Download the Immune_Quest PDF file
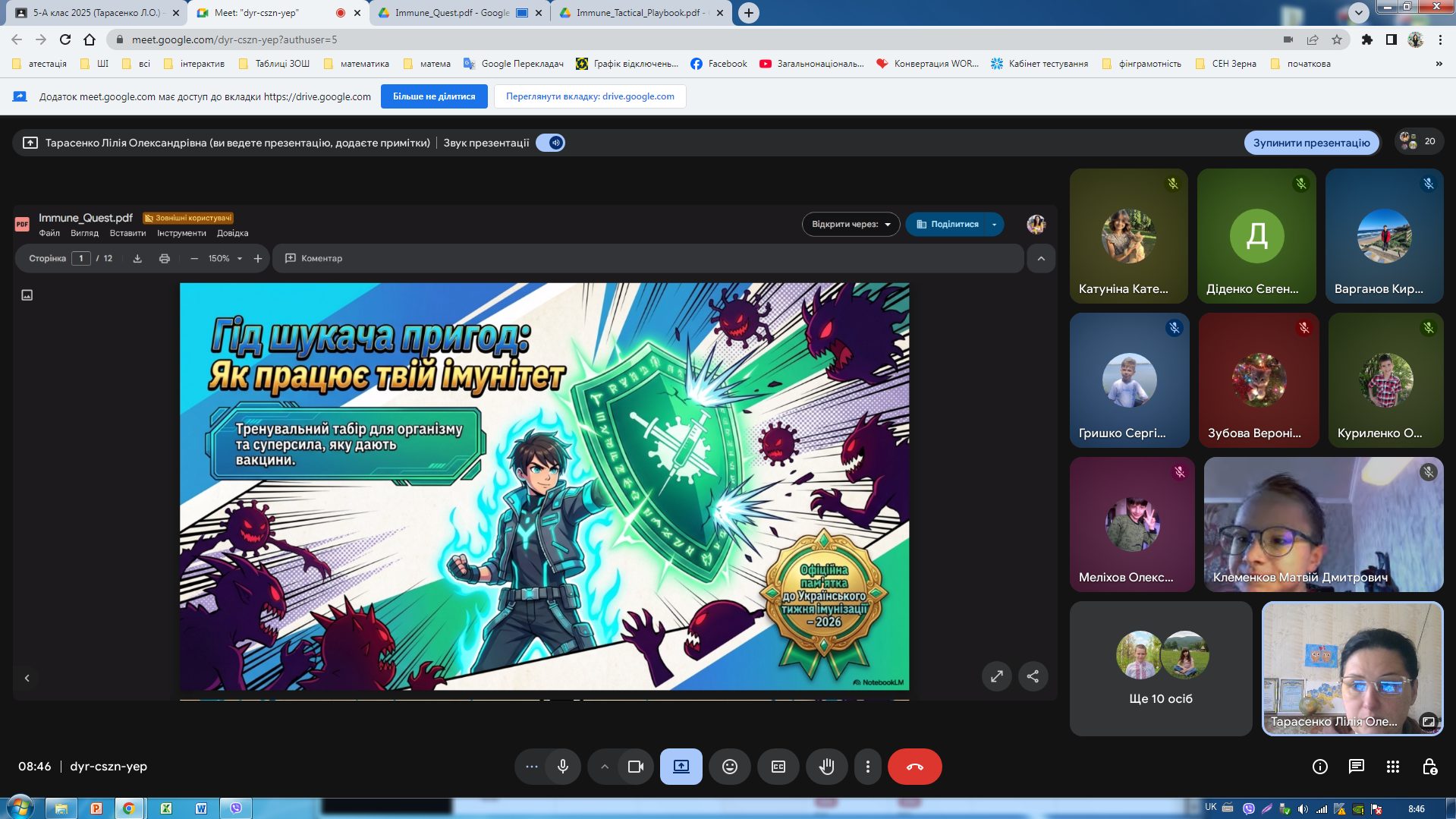The image size is (1456, 819). pyautogui.click(x=137, y=259)
